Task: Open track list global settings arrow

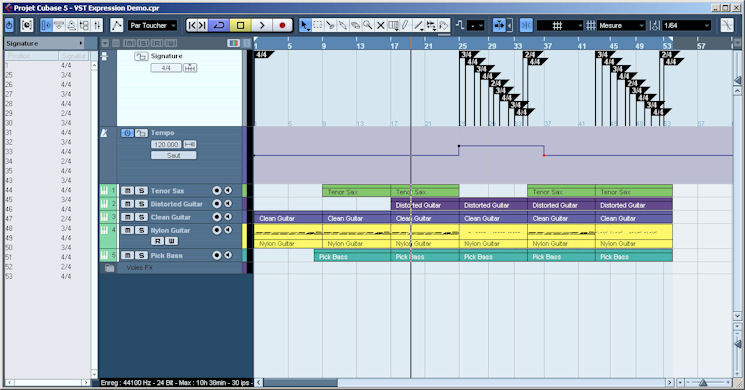Action: point(105,43)
